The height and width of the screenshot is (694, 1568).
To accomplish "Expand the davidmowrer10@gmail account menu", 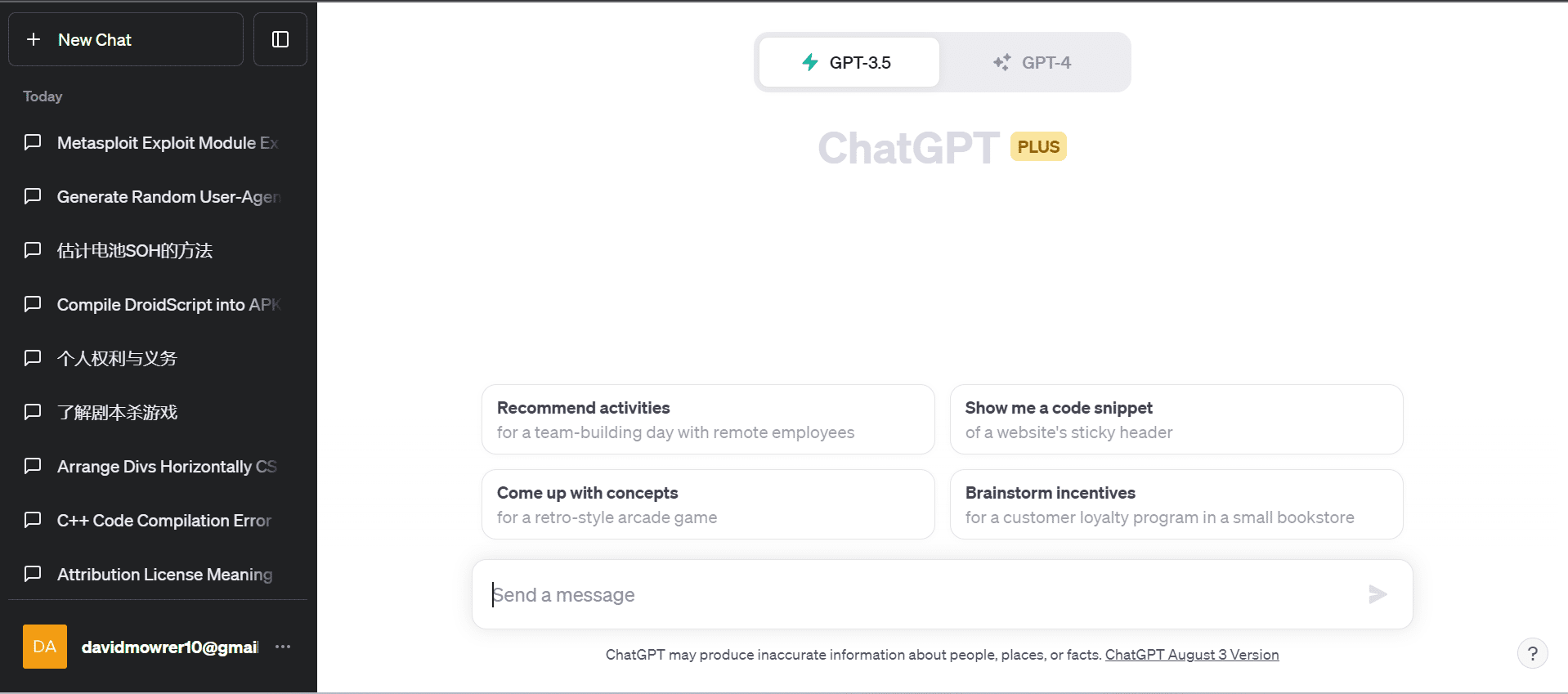I will (x=169, y=647).
